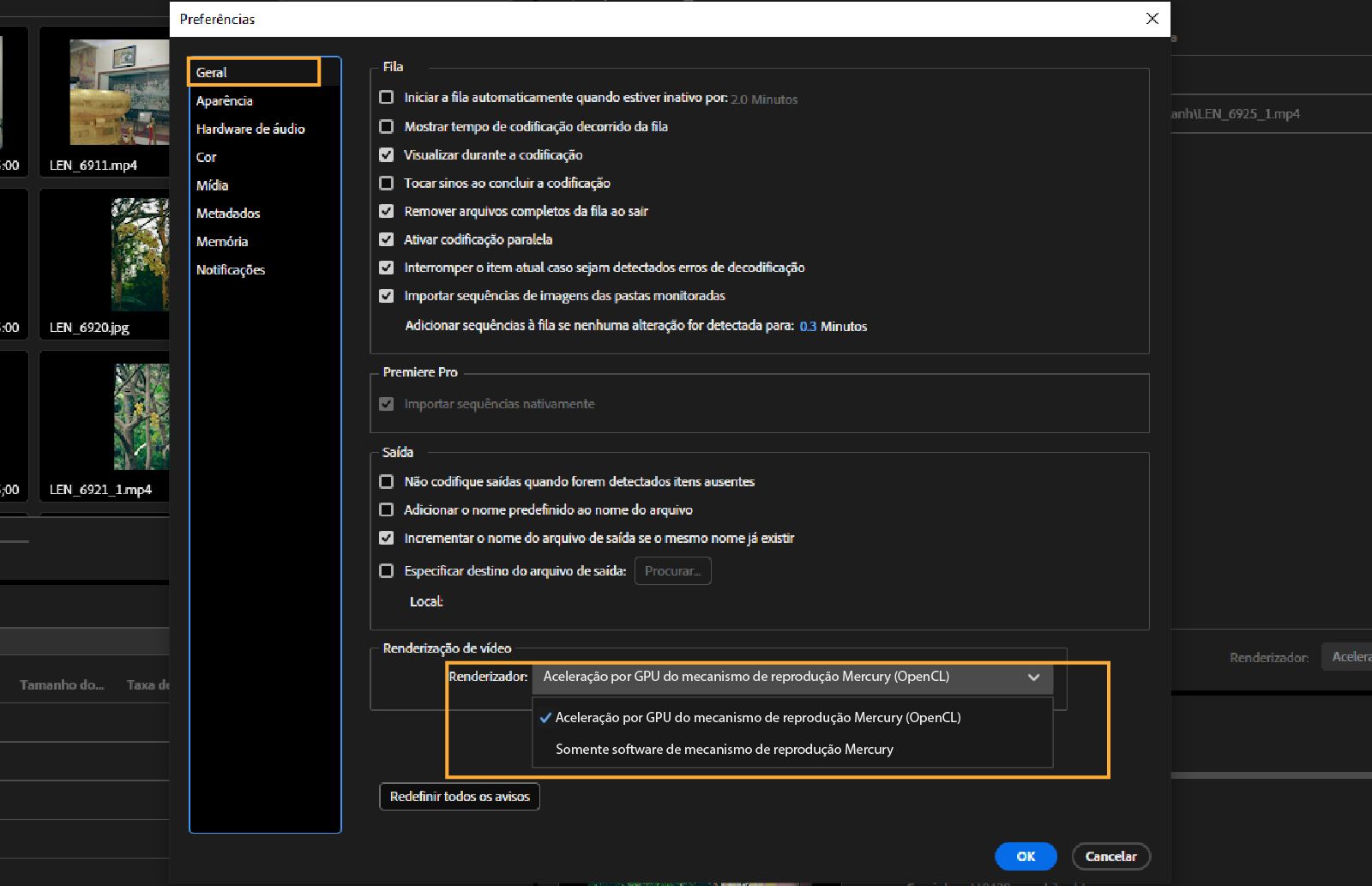This screenshot has height=886, width=1372.
Task: Click the Procurar button
Action: pos(672,570)
